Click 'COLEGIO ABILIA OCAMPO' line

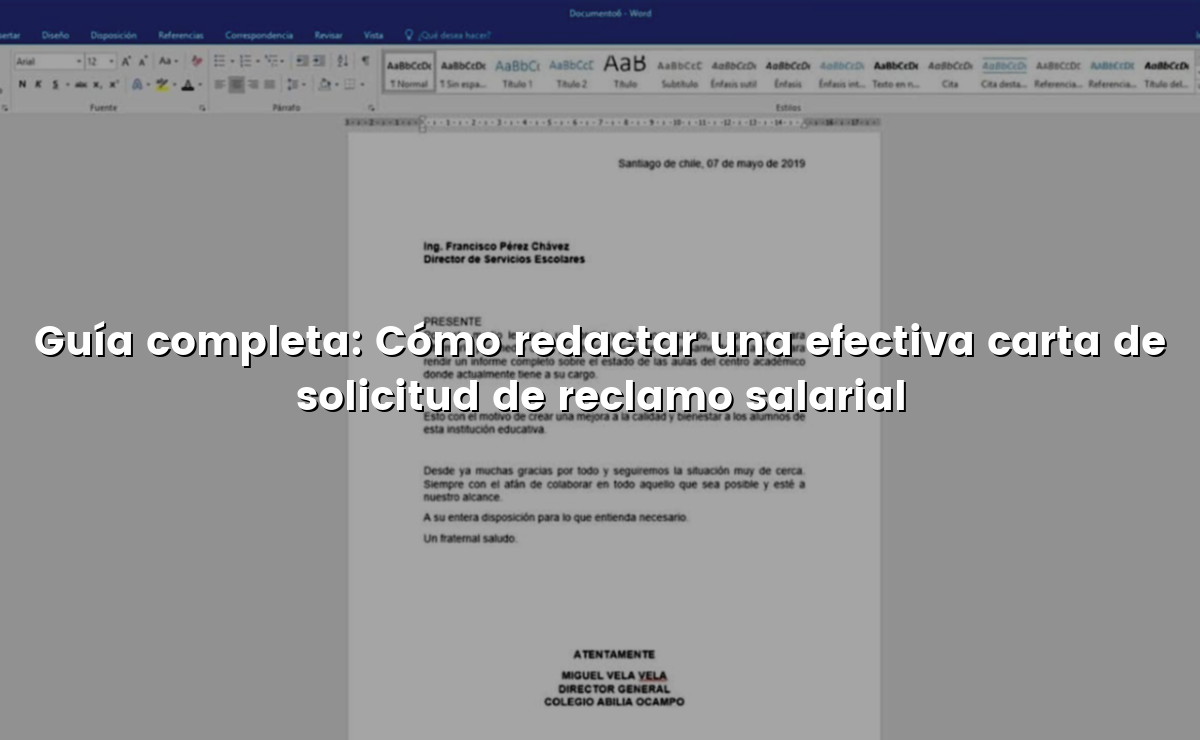(613, 702)
